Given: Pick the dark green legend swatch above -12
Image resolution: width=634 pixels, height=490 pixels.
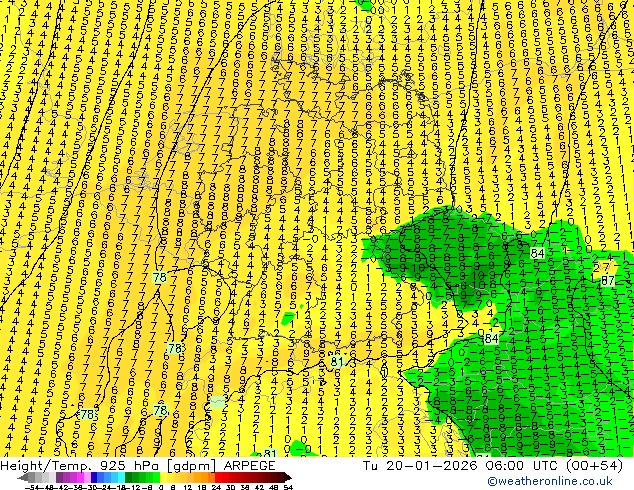Looking at the screenshot, I should pyautogui.click(x=129, y=477).
